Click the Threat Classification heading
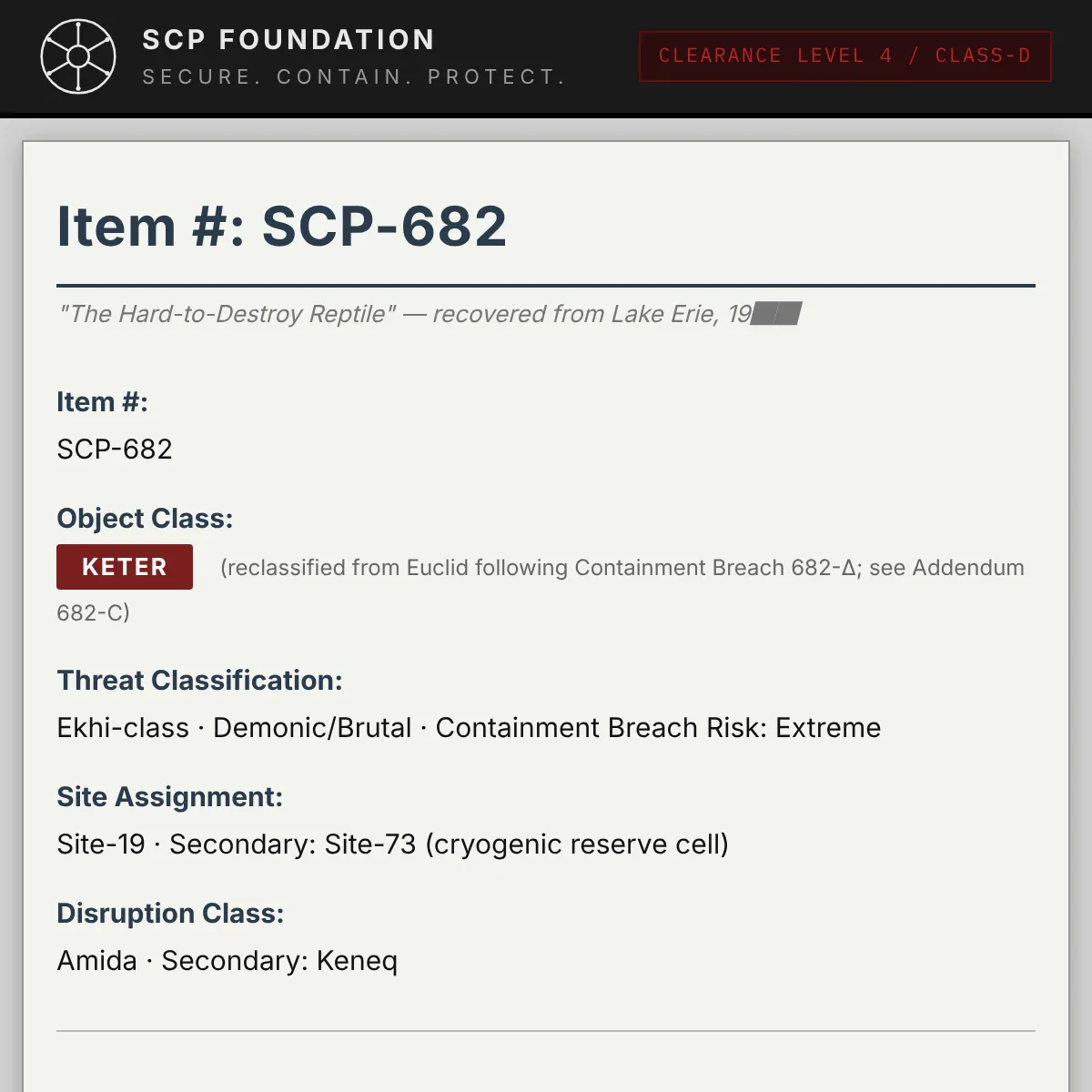The height and width of the screenshot is (1092, 1092). click(x=199, y=681)
